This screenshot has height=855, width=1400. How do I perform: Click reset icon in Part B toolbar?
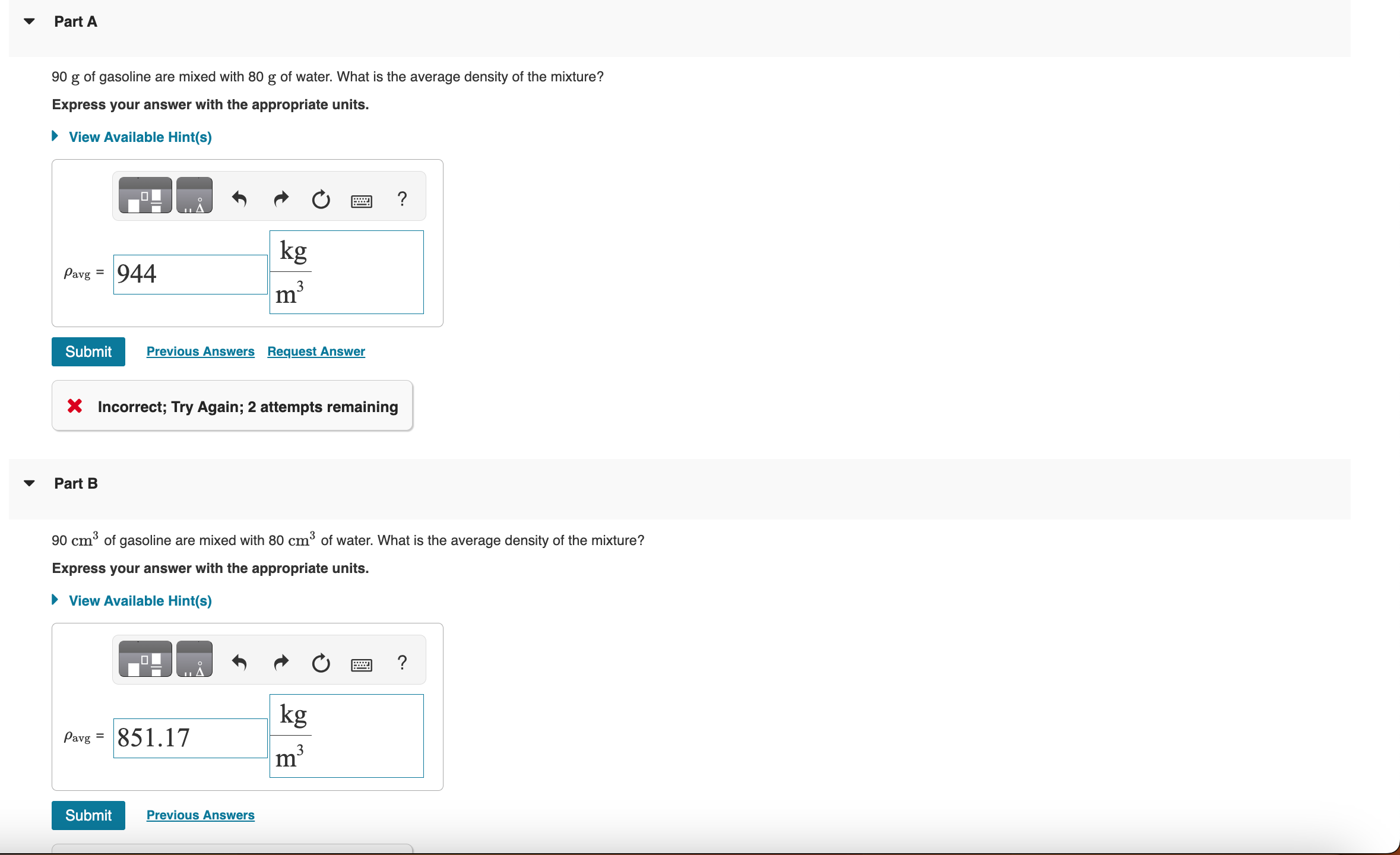[321, 663]
